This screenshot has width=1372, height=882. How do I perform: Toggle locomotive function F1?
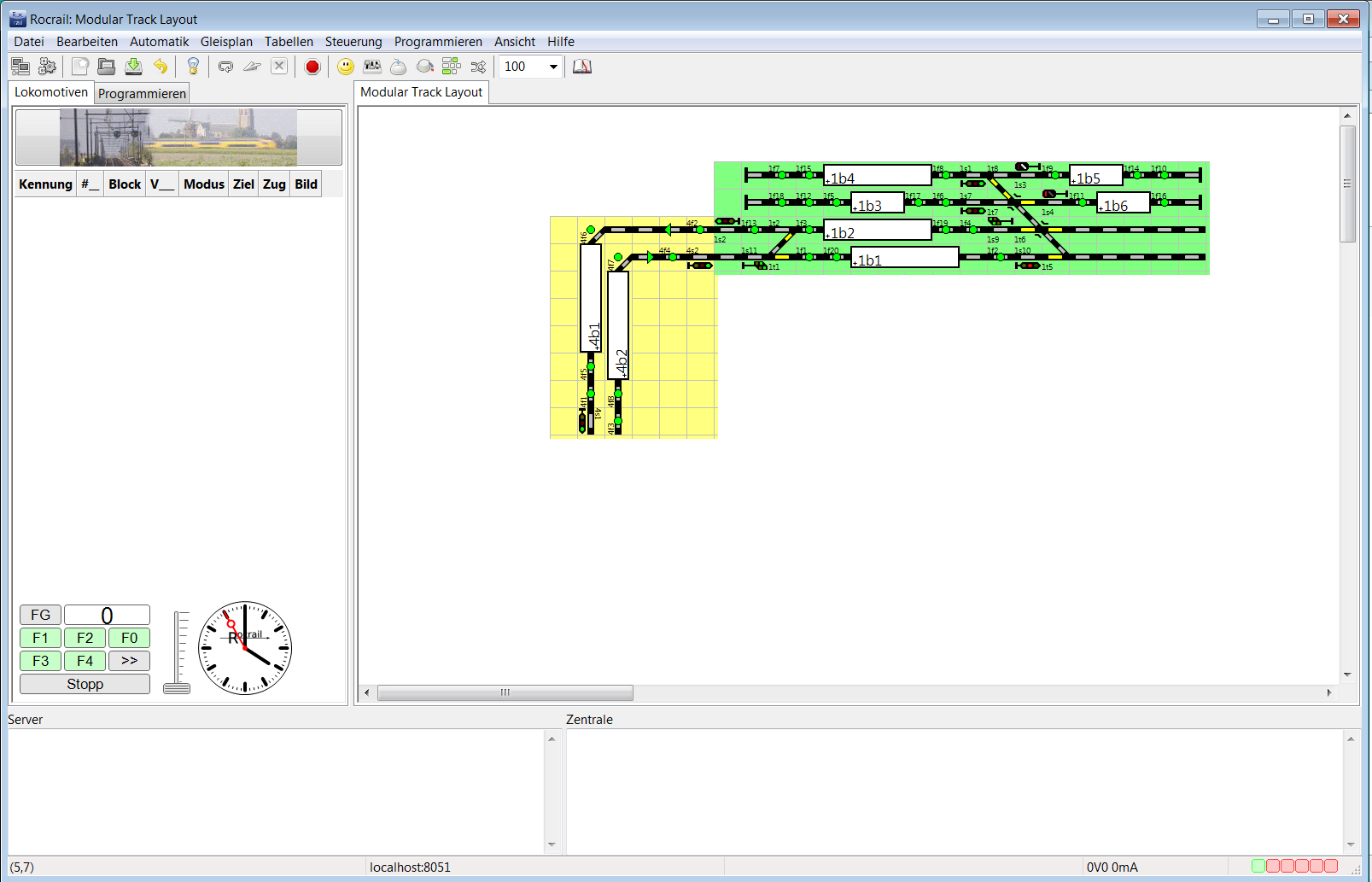pyautogui.click(x=40, y=638)
